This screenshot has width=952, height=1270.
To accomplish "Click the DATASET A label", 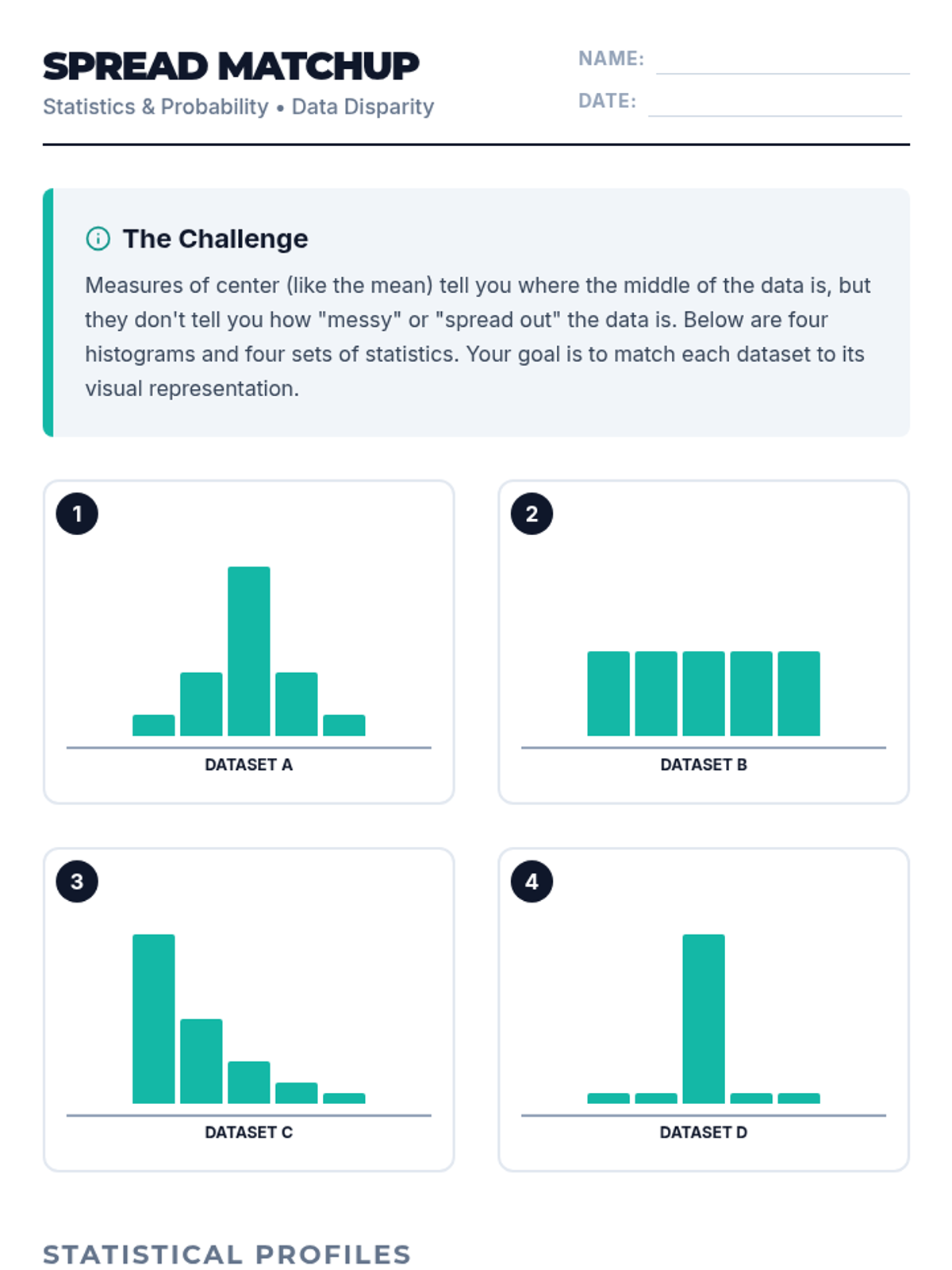I will pos(249,764).
